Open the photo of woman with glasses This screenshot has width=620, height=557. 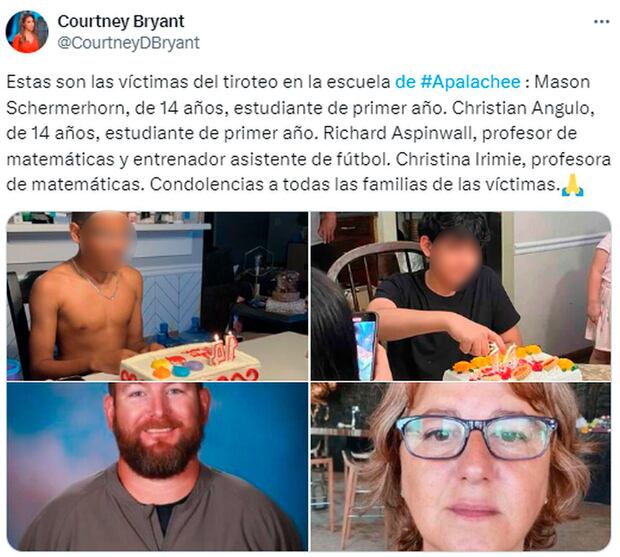click(x=461, y=466)
